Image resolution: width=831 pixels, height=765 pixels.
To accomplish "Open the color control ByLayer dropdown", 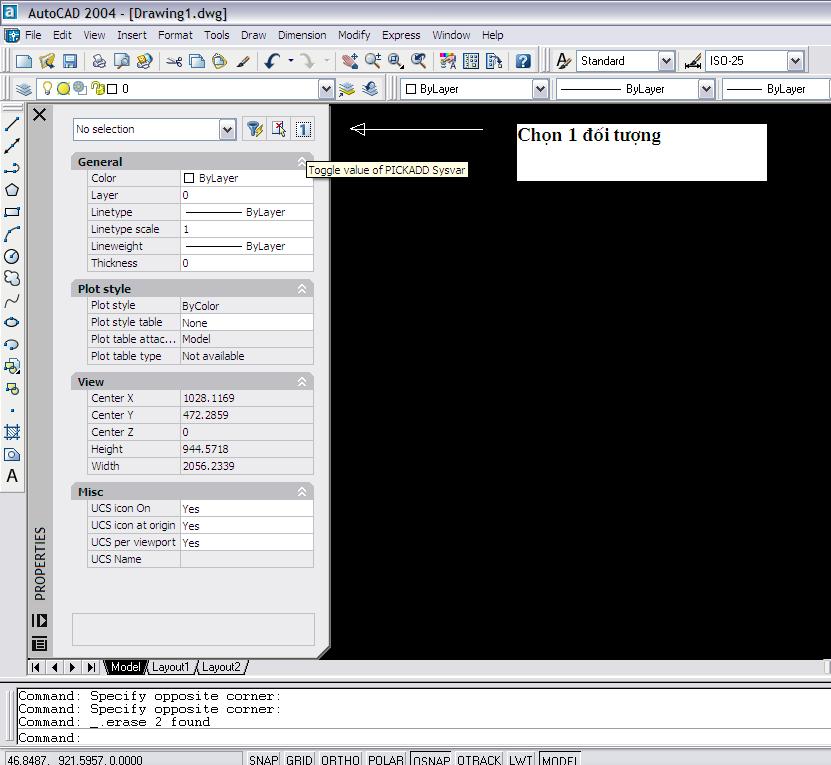I will pyautogui.click(x=540, y=89).
